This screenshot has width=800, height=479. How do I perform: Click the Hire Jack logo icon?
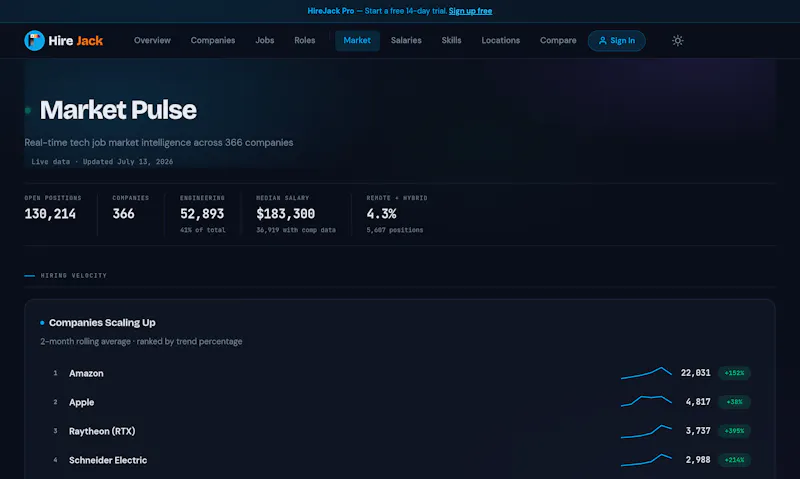tap(34, 40)
